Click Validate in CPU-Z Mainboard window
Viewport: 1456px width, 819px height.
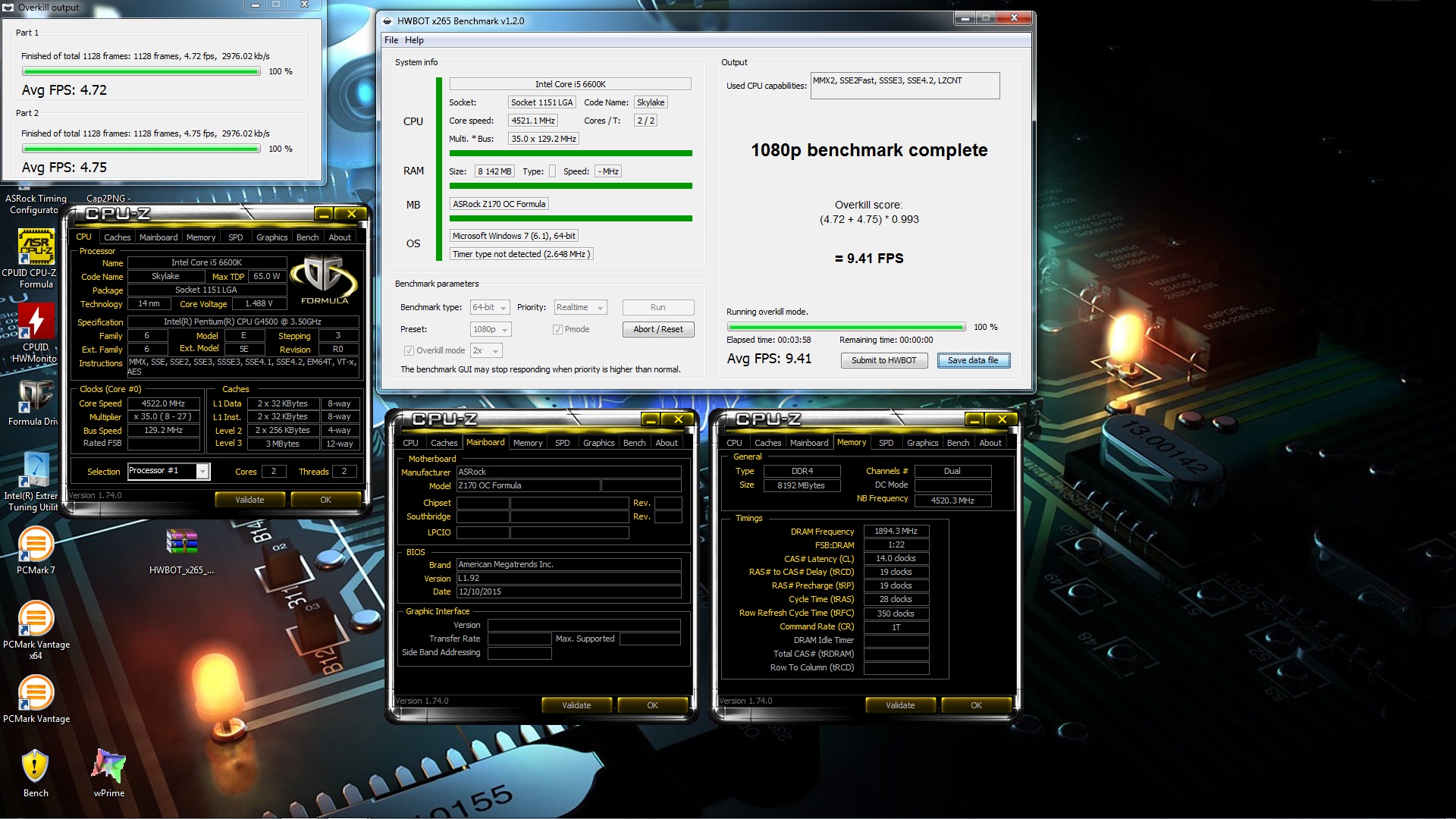tap(576, 706)
